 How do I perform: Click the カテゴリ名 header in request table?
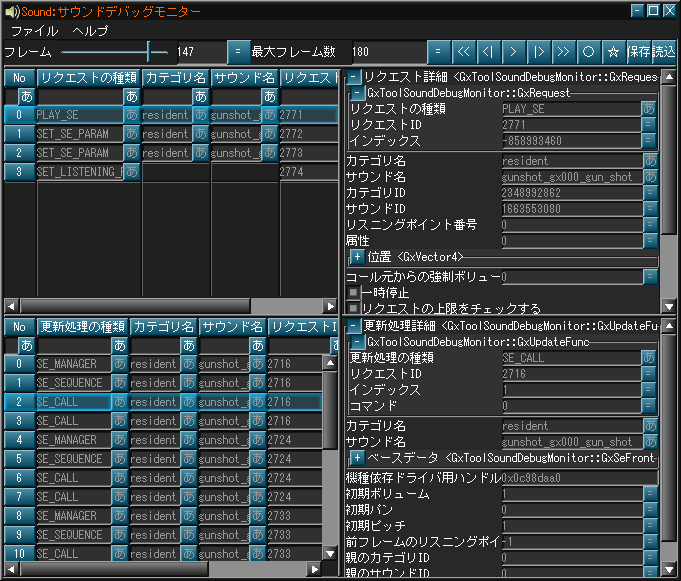coord(175,78)
